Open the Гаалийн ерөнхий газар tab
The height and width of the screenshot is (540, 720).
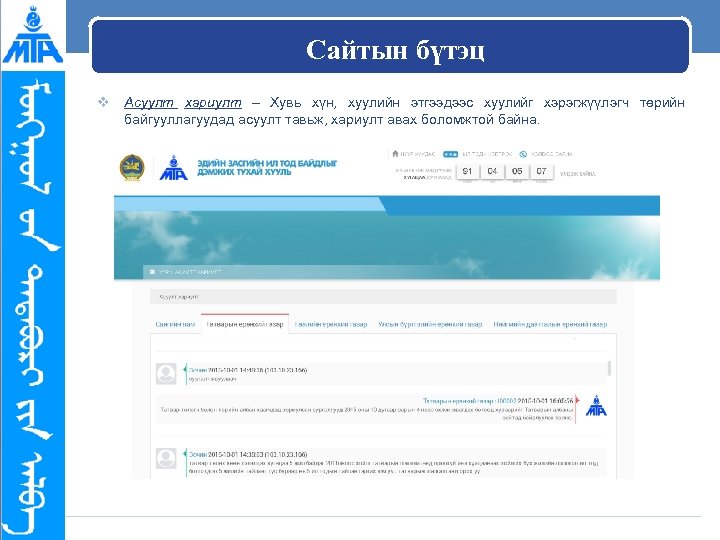point(331,324)
